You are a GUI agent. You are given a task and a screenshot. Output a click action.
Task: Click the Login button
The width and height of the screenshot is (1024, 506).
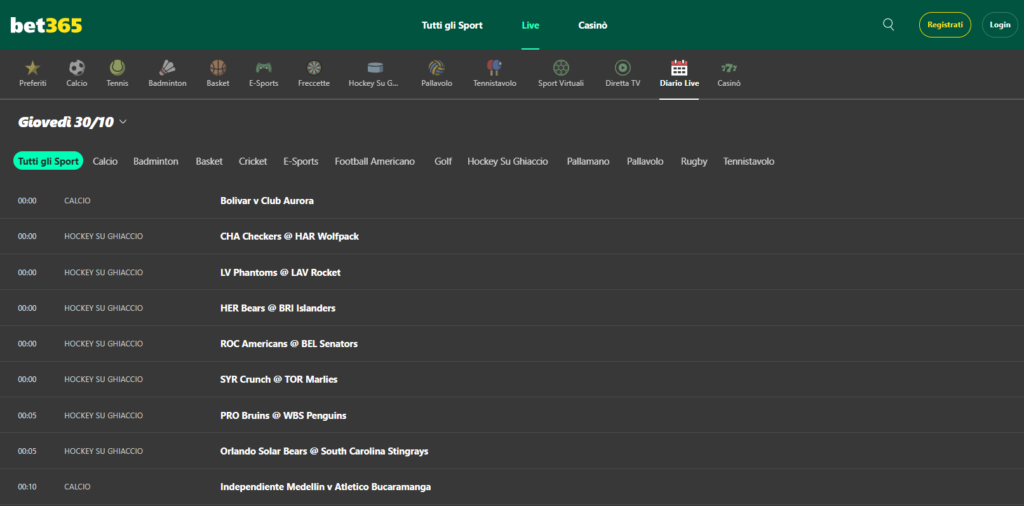coord(999,25)
